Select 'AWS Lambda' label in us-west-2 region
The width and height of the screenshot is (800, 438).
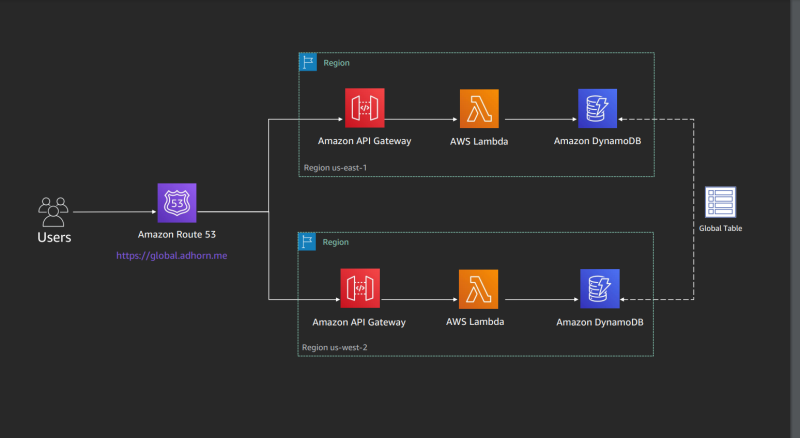coord(476,322)
